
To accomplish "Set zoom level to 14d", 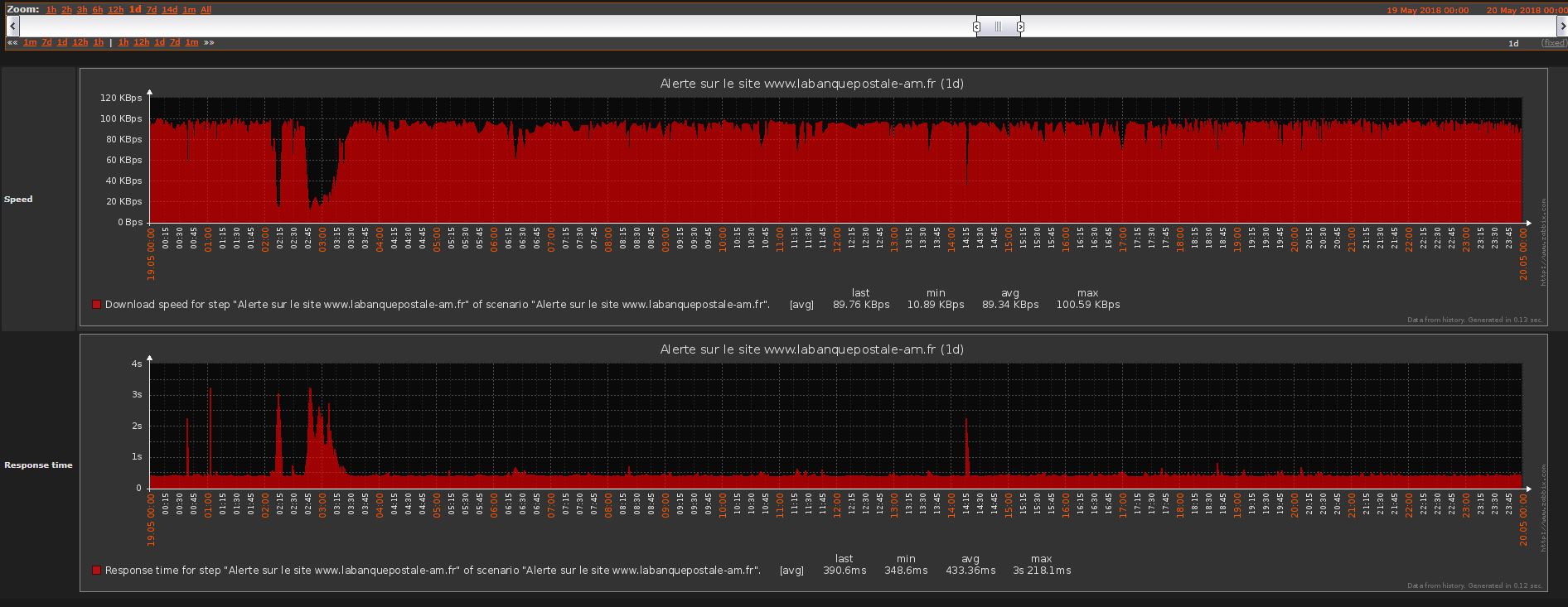I will pos(169,10).
